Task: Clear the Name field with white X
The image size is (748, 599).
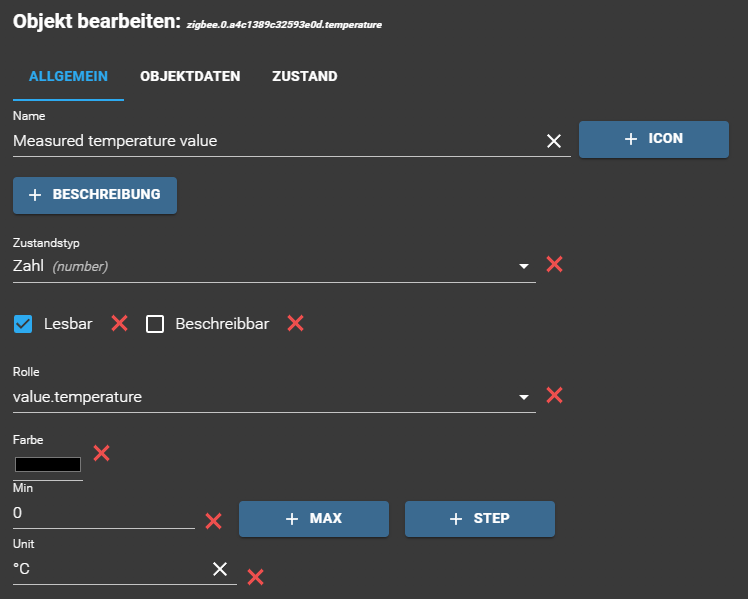Action: [x=554, y=141]
